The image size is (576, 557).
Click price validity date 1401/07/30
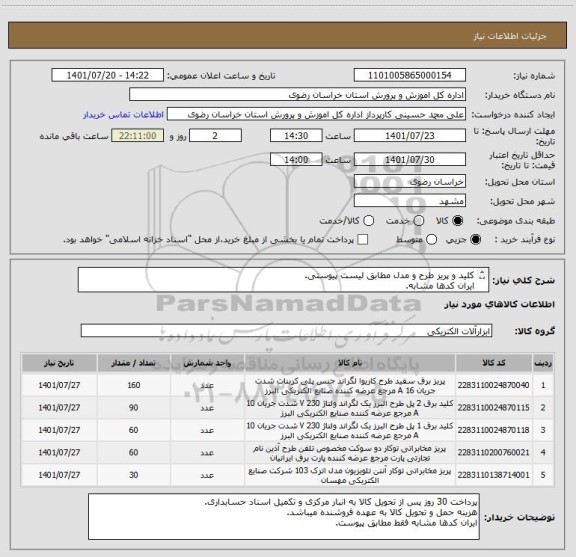point(410,159)
